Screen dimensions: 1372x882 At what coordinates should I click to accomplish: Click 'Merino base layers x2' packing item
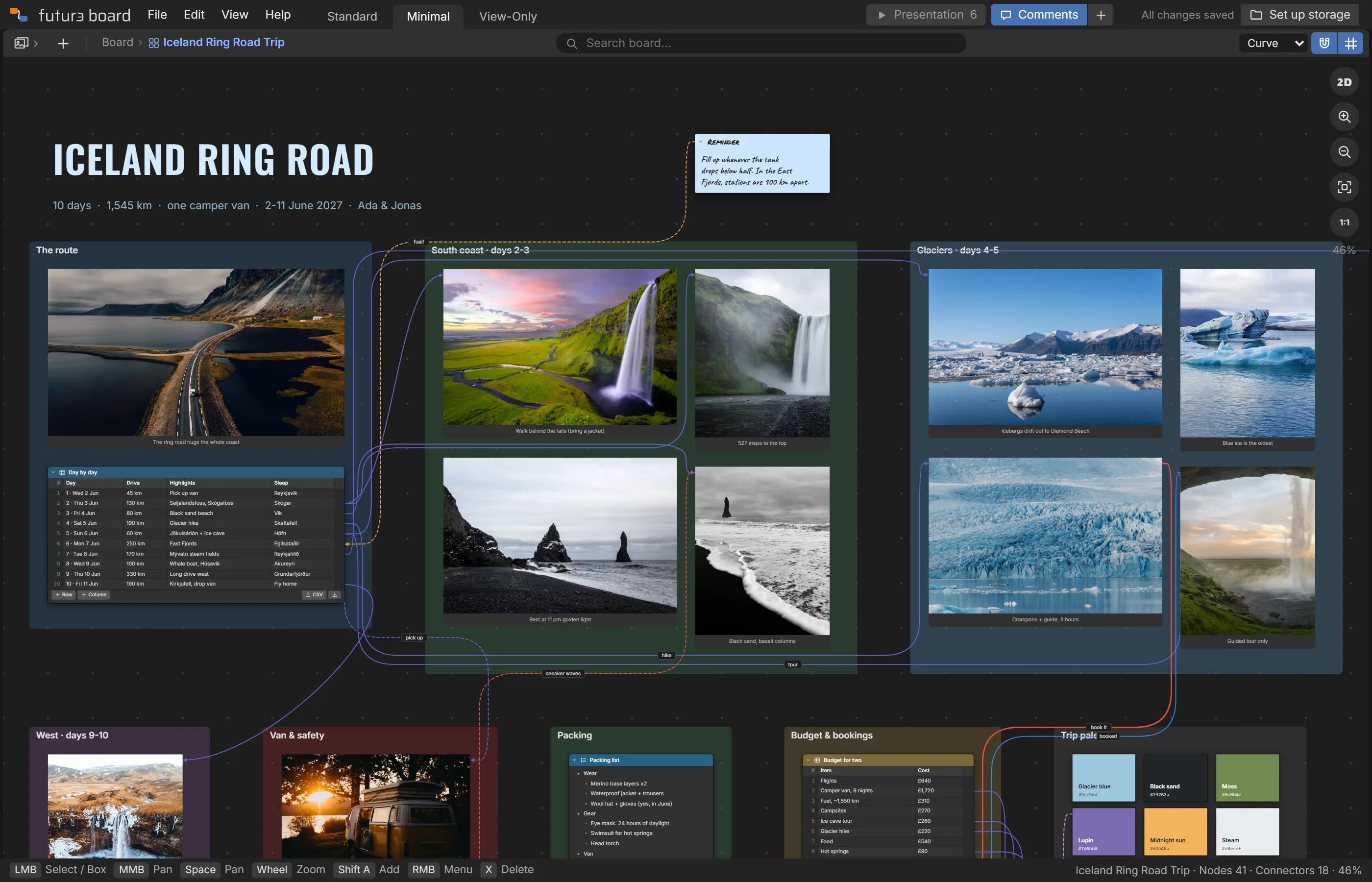[x=618, y=784]
